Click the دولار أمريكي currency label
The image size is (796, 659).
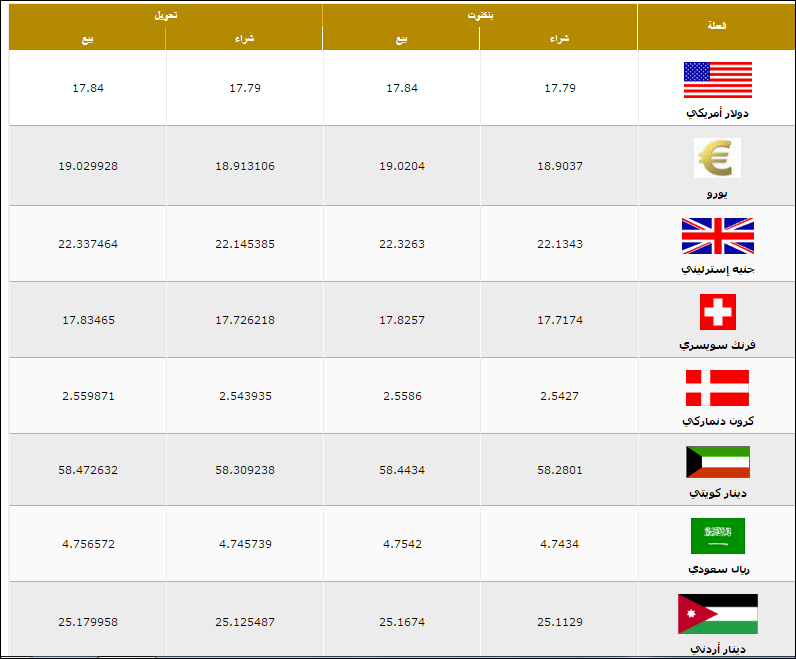(x=717, y=113)
